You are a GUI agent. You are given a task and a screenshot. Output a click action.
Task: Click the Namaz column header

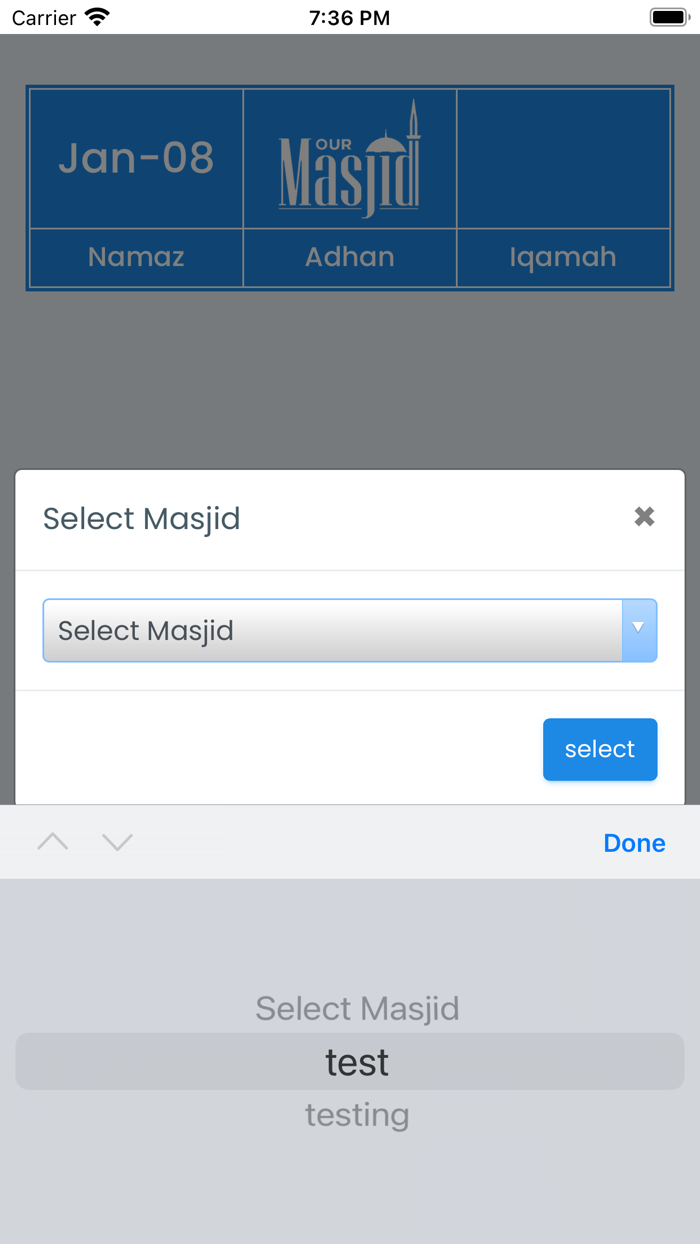click(136, 257)
